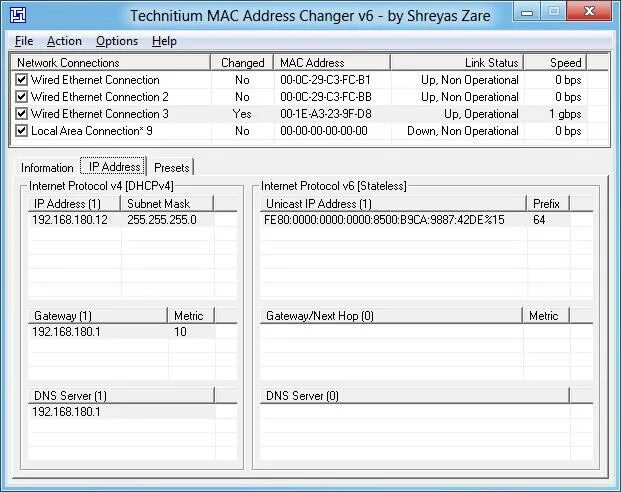621x492 pixels.
Task: Switch to the Information tab
Action: (47, 168)
